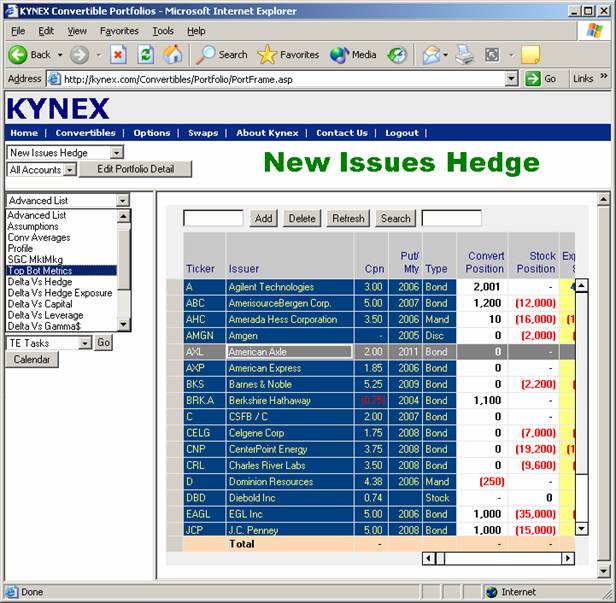Click the Calendar button
Screen dimensions: 616x603
tap(32, 359)
